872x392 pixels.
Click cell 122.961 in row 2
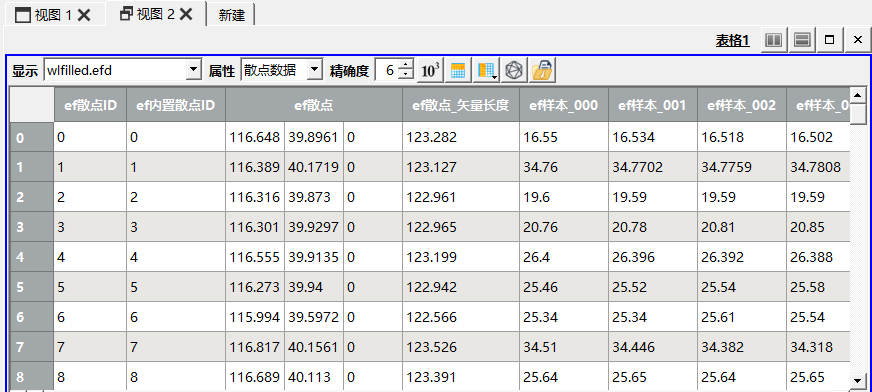coord(461,197)
